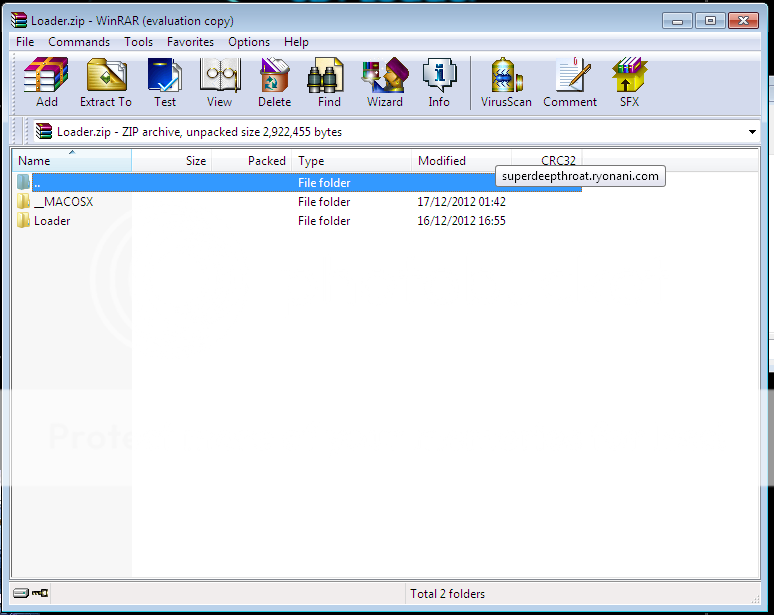This screenshot has width=774, height=615.
Task: Select the __MACOSX folder
Action: [x=63, y=202]
